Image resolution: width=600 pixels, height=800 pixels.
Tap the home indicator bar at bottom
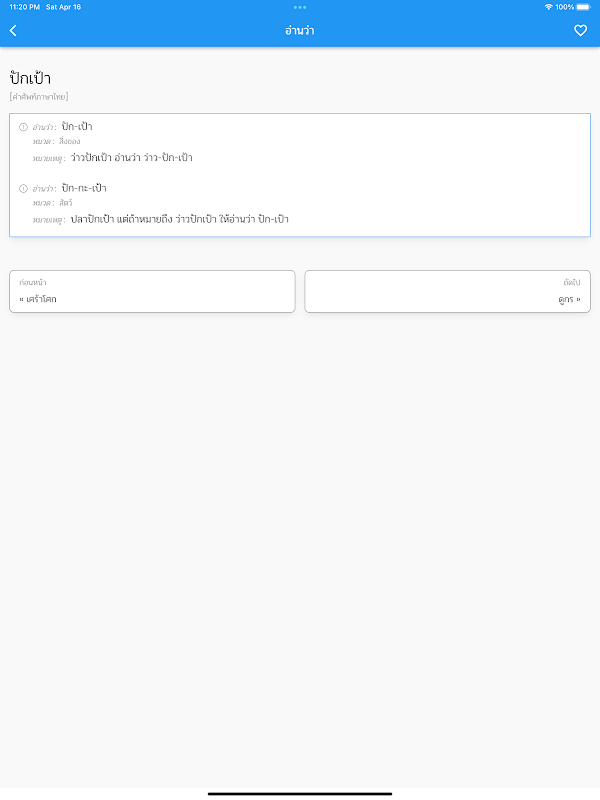coord(300,793)
